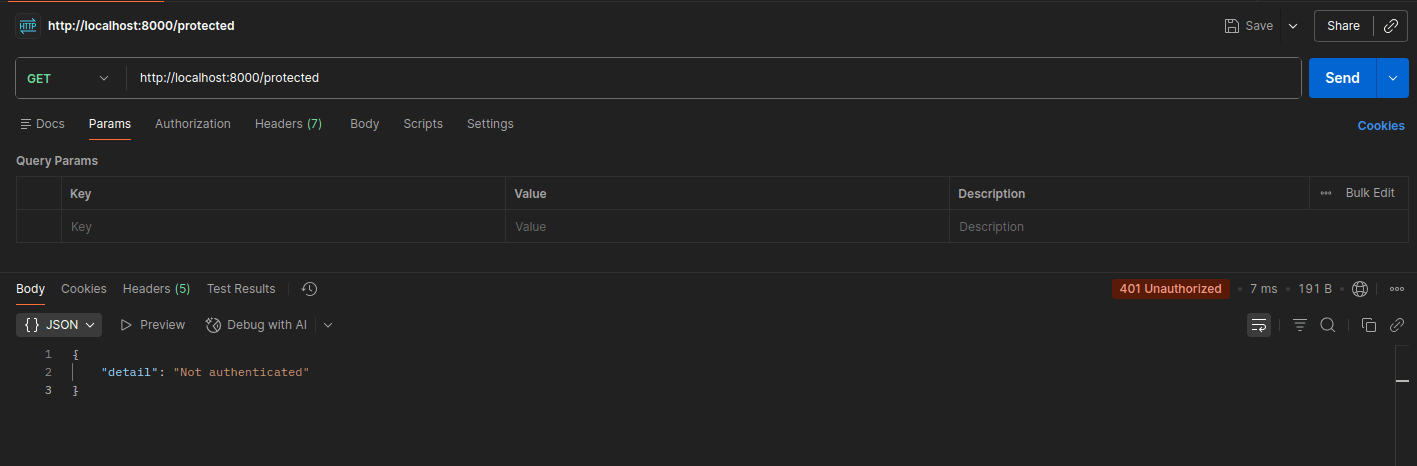The image size is (1417, 466).
Task: Open the JSON format dropdown
Action: tap(59, 325)
